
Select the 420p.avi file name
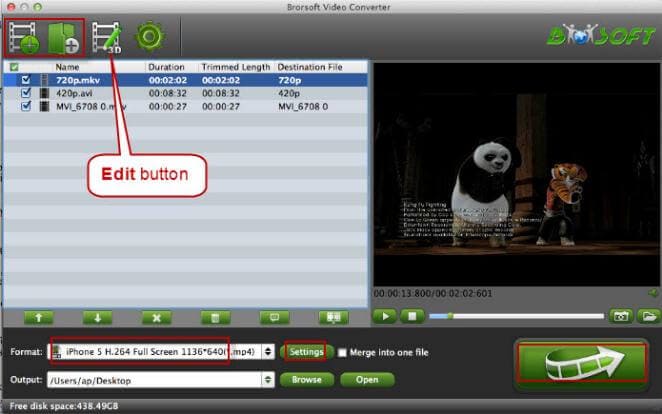pyautogui.click(x=74, y=93)
